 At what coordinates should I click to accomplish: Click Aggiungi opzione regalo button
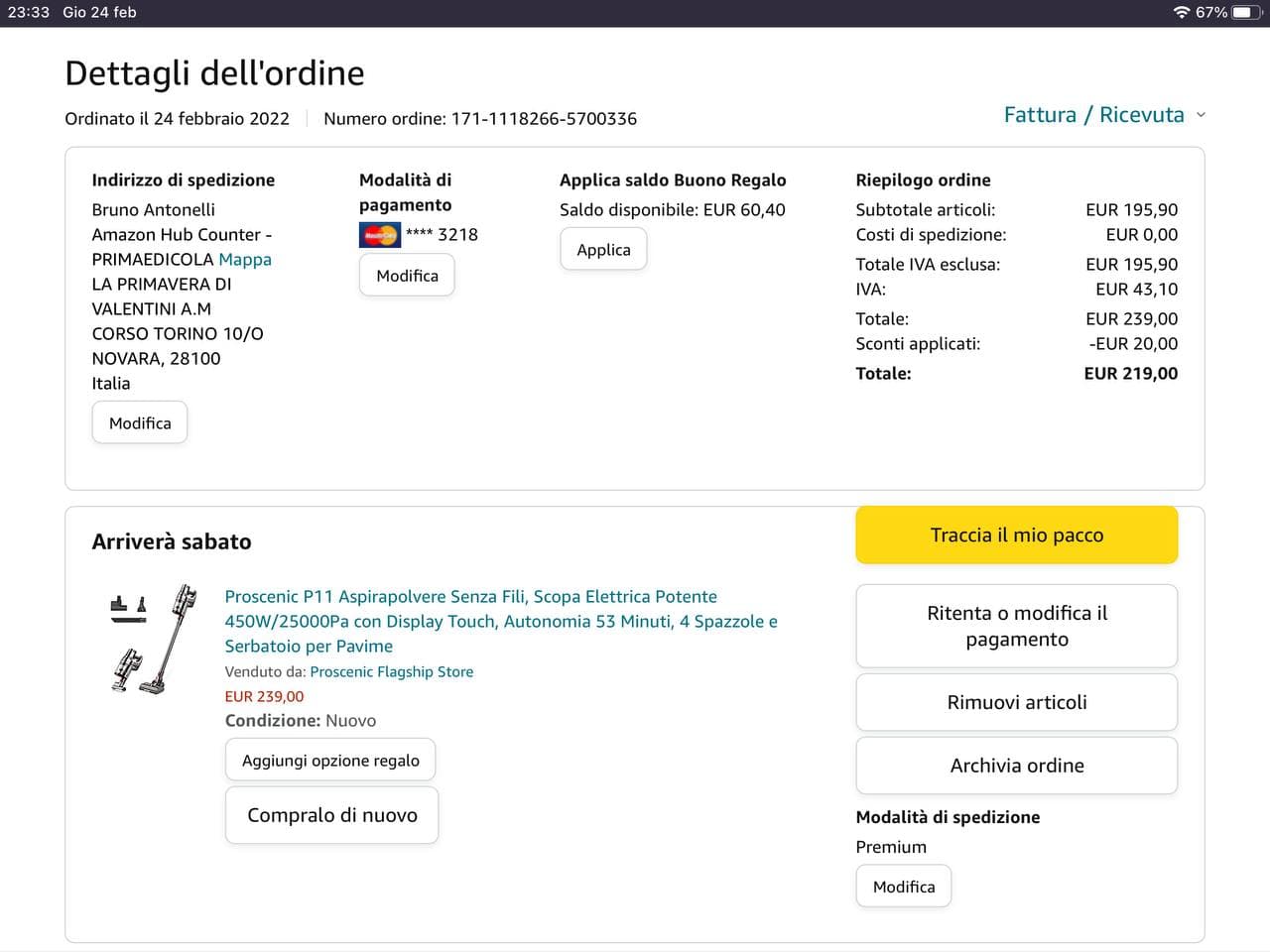tap(330, 761)
